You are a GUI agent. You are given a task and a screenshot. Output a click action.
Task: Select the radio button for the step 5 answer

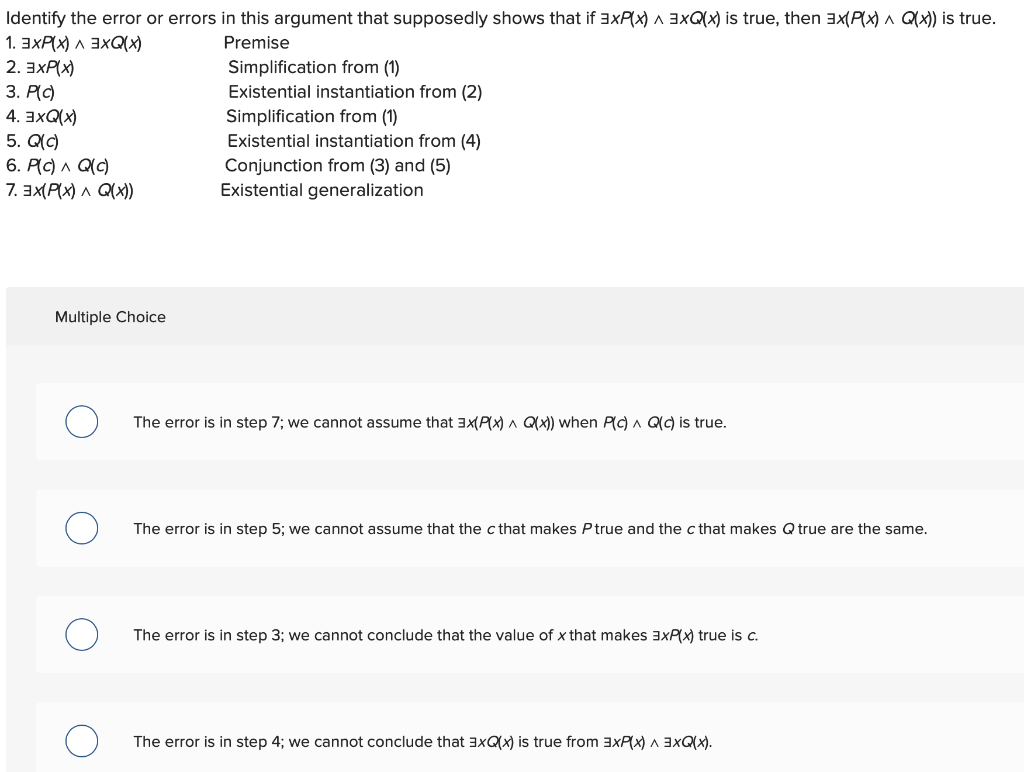click(81, 528)
